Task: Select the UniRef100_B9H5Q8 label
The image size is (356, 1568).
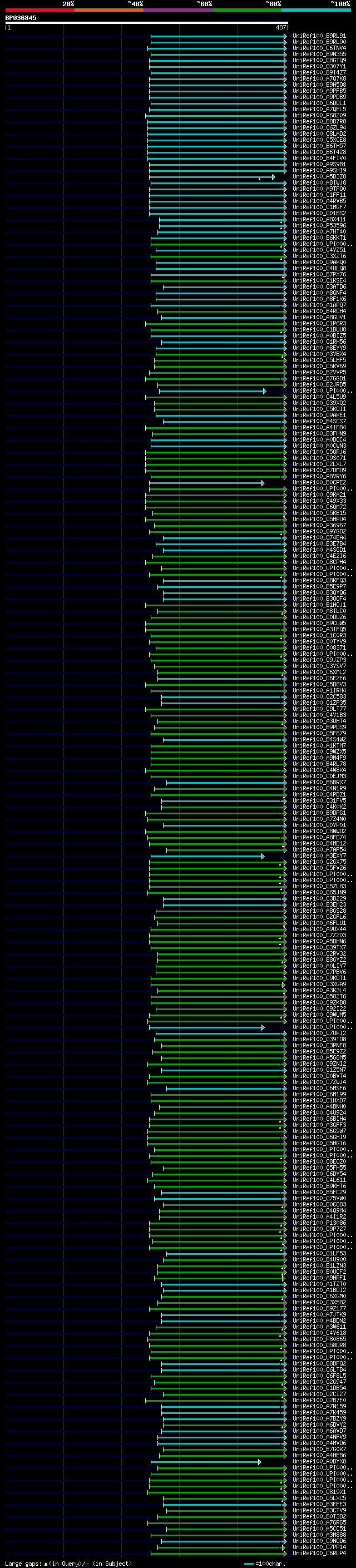Action: (x=319, y=85)
